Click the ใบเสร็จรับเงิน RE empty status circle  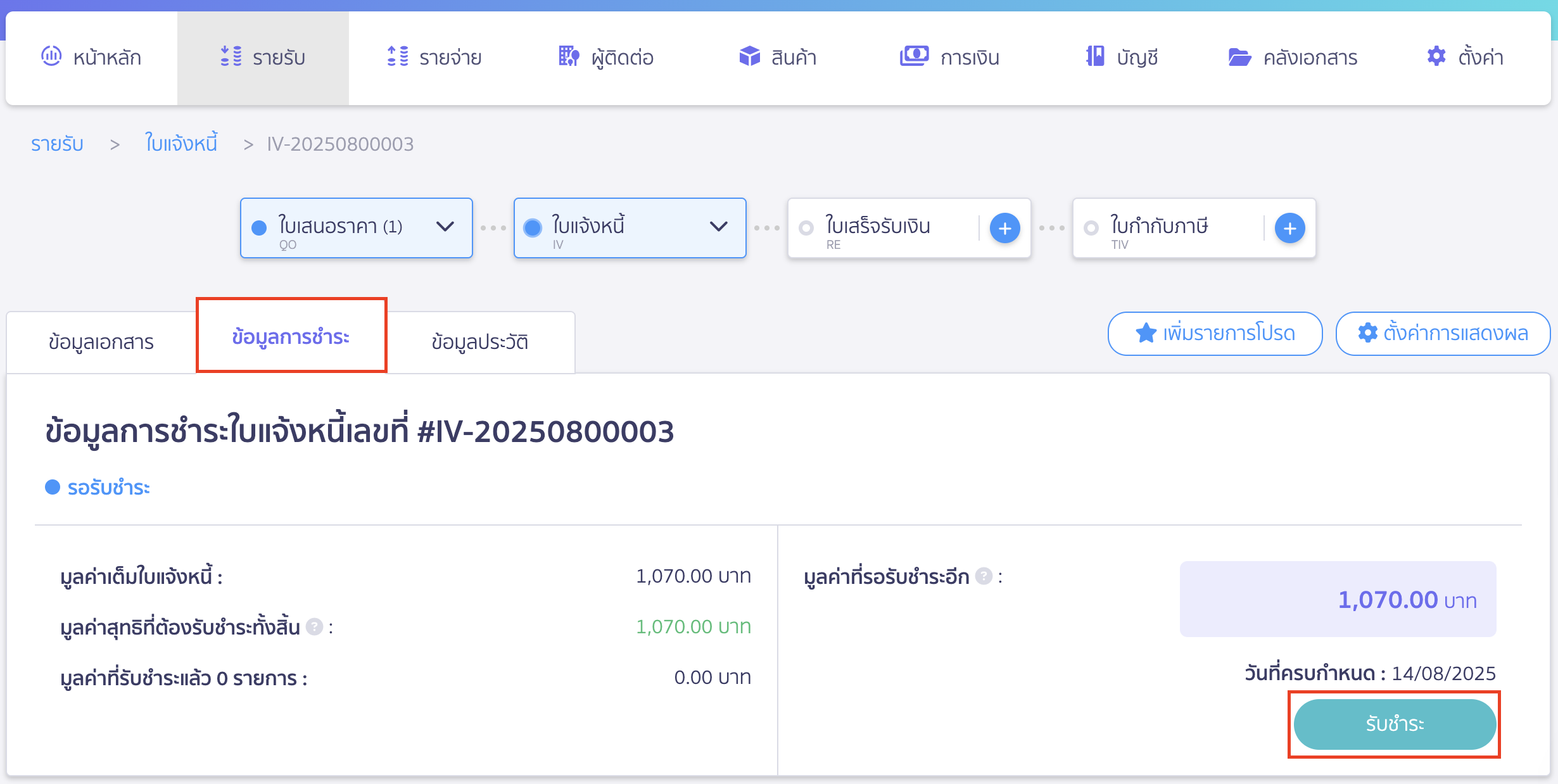(x=806, y=228)
